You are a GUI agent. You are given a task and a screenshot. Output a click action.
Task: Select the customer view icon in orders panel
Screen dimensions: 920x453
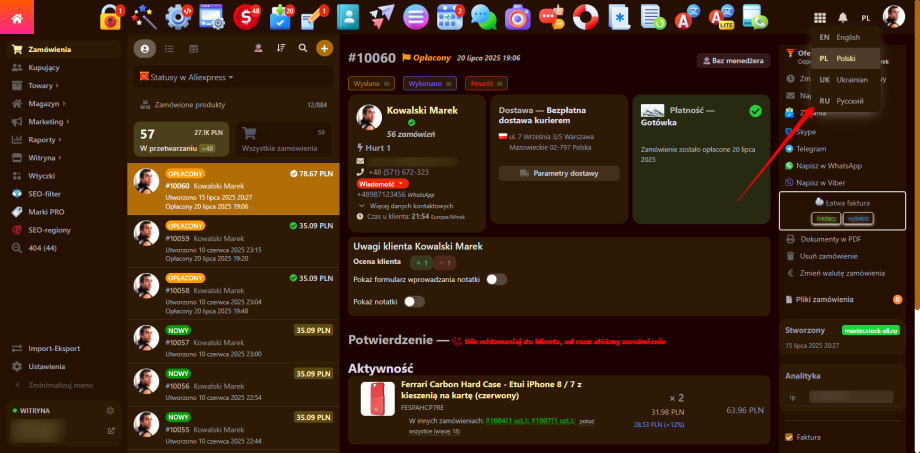click(145, 49)
